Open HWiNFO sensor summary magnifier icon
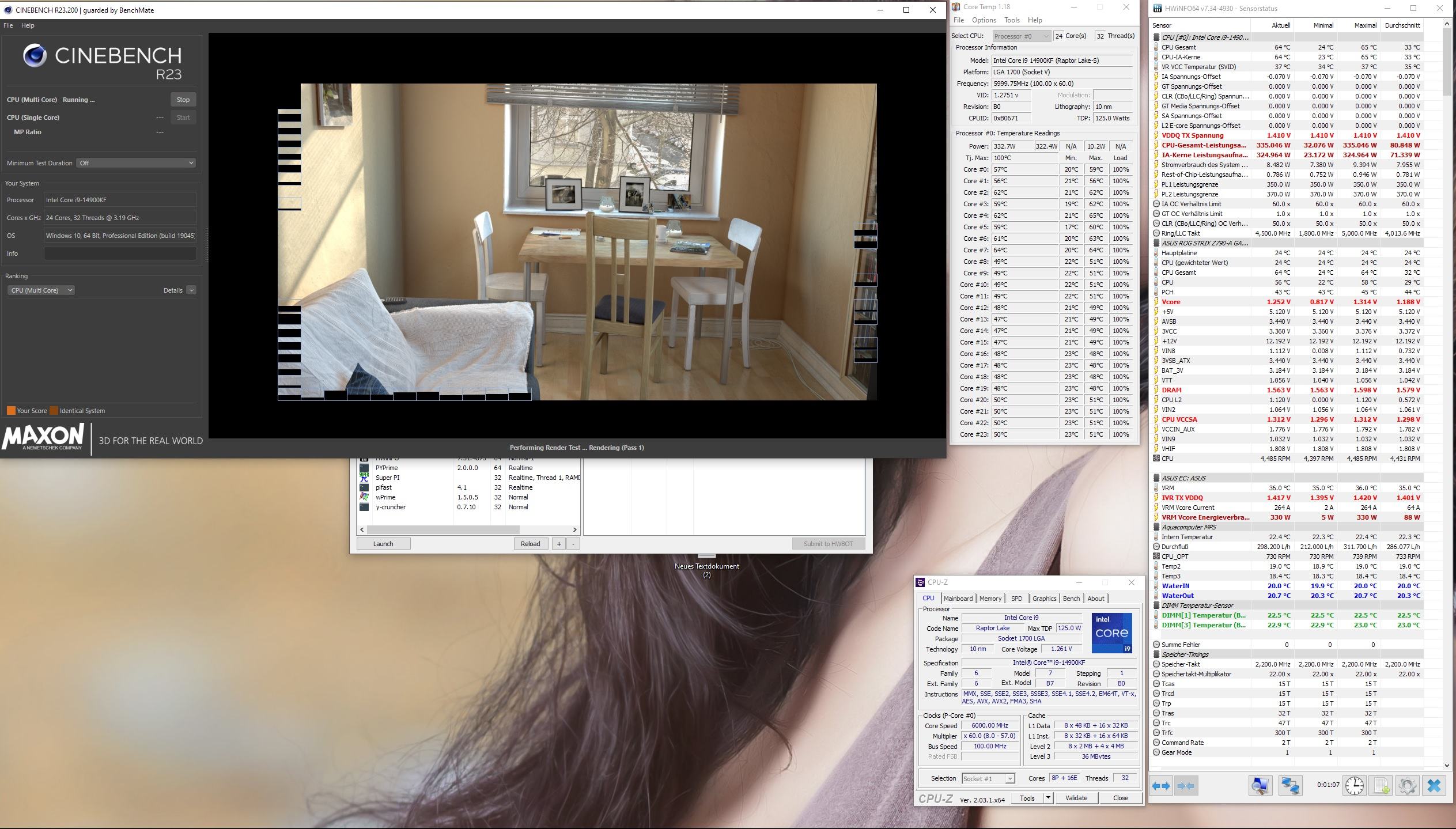This screenshot has width=1456, height=829. (1260, 786)
